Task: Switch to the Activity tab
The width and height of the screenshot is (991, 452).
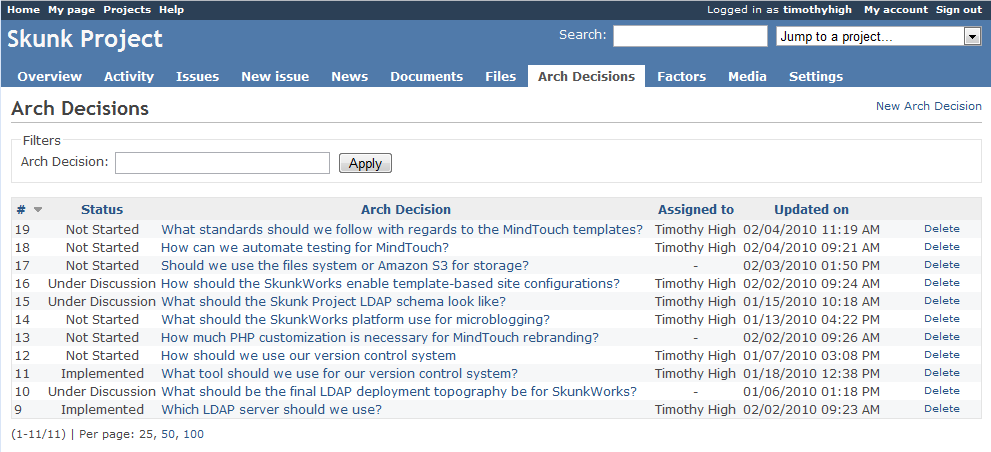Action: 129,76
